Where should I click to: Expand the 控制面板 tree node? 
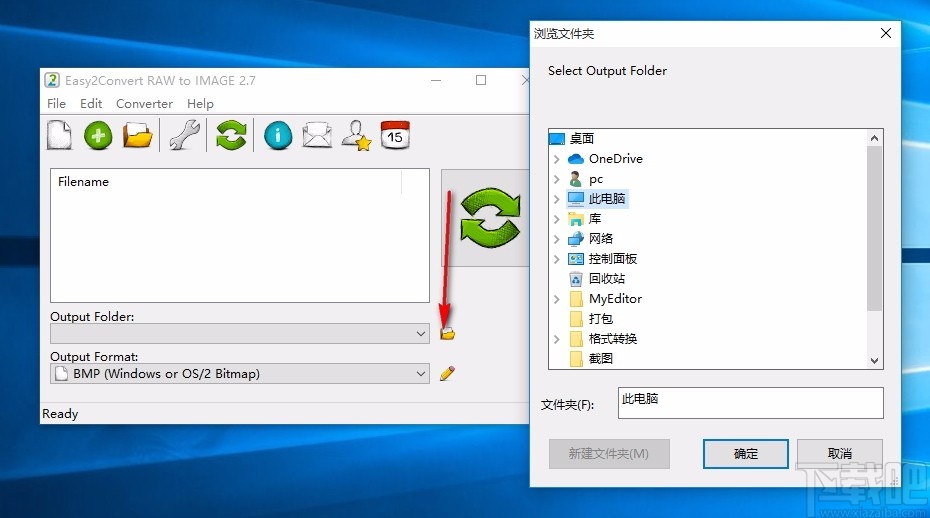tap(556, 259)
